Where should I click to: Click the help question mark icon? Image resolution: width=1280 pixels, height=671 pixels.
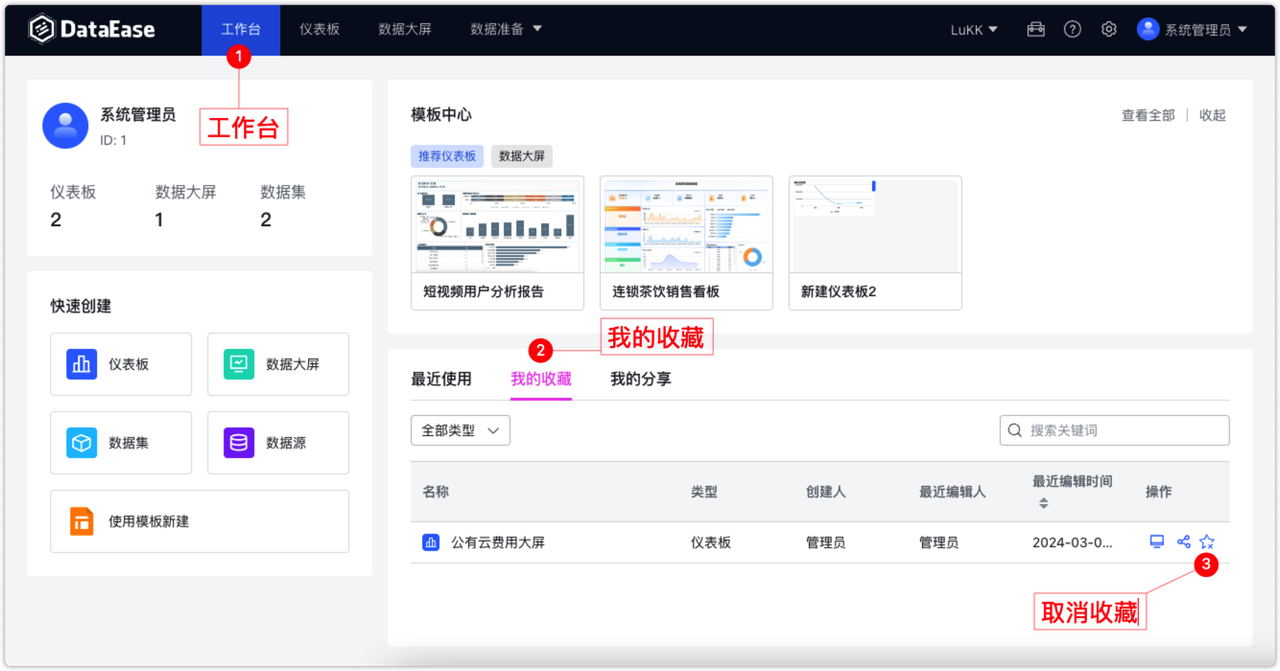[1072, 29]
